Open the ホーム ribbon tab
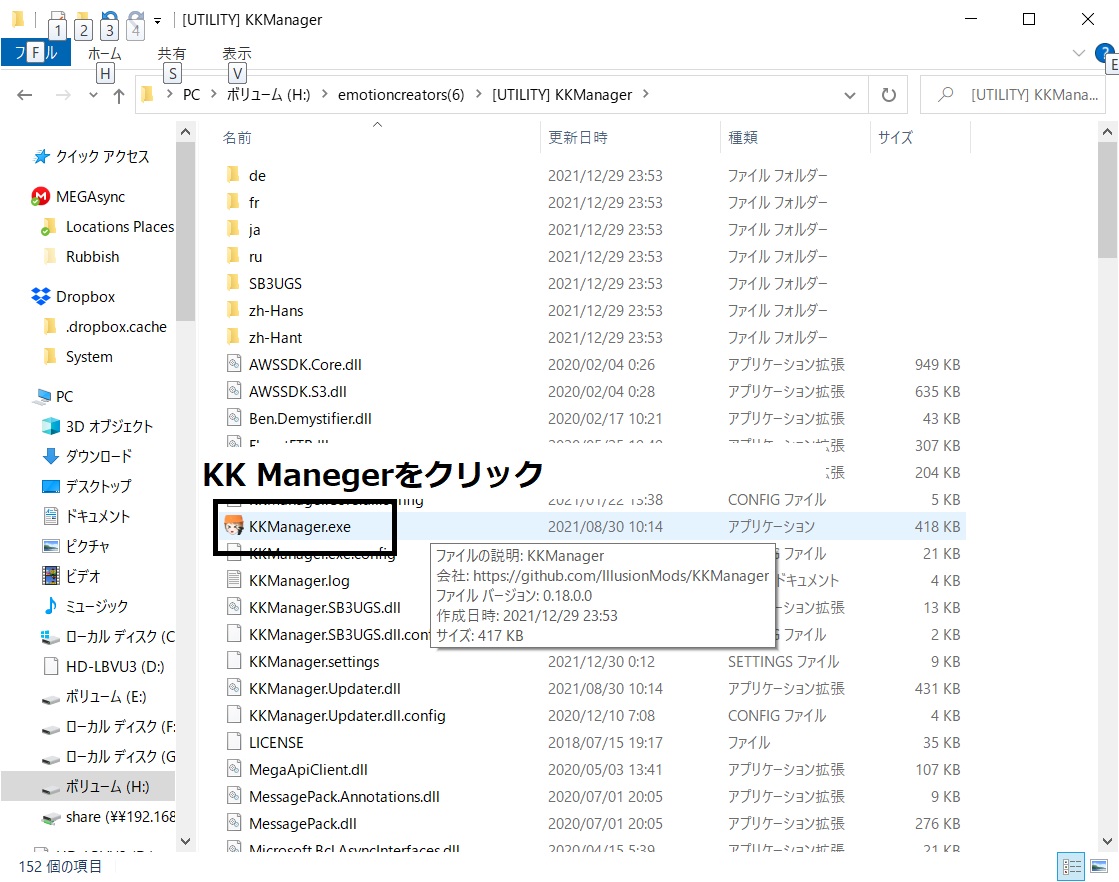The width and height of the screenshot is (1119, 882). [104, 54]
